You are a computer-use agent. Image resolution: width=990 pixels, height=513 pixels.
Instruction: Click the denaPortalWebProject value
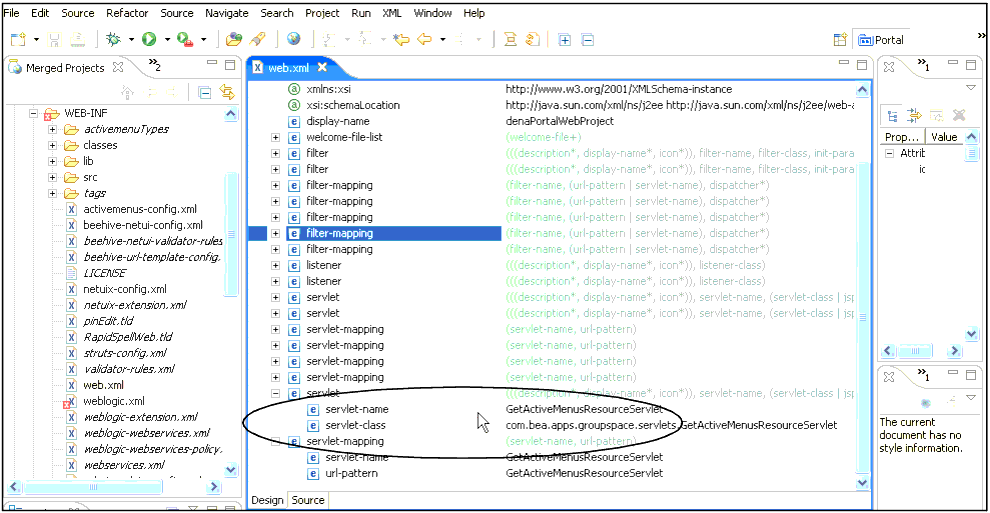(x=559, y=121)
